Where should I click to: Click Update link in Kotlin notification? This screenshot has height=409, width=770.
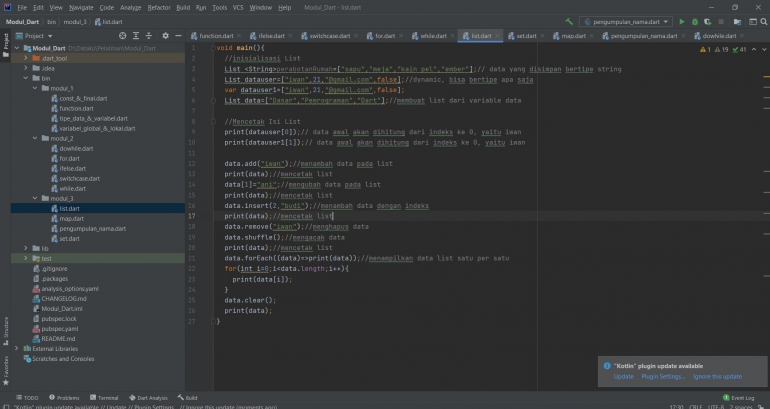624,377
